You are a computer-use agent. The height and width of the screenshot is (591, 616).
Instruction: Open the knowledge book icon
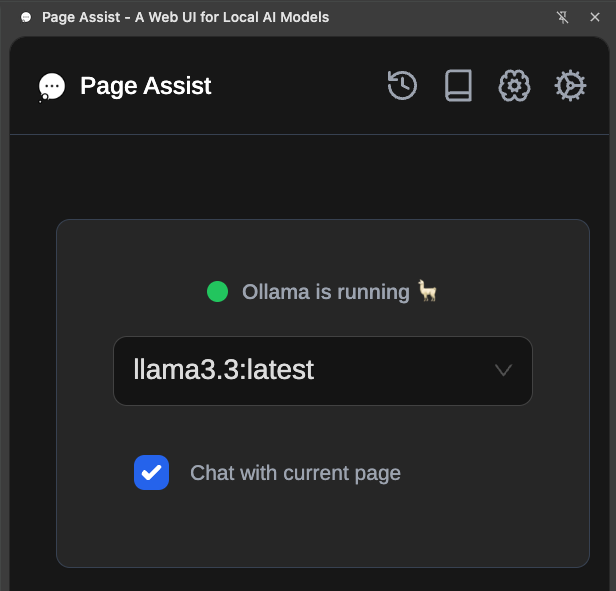(x=458, y=85)
